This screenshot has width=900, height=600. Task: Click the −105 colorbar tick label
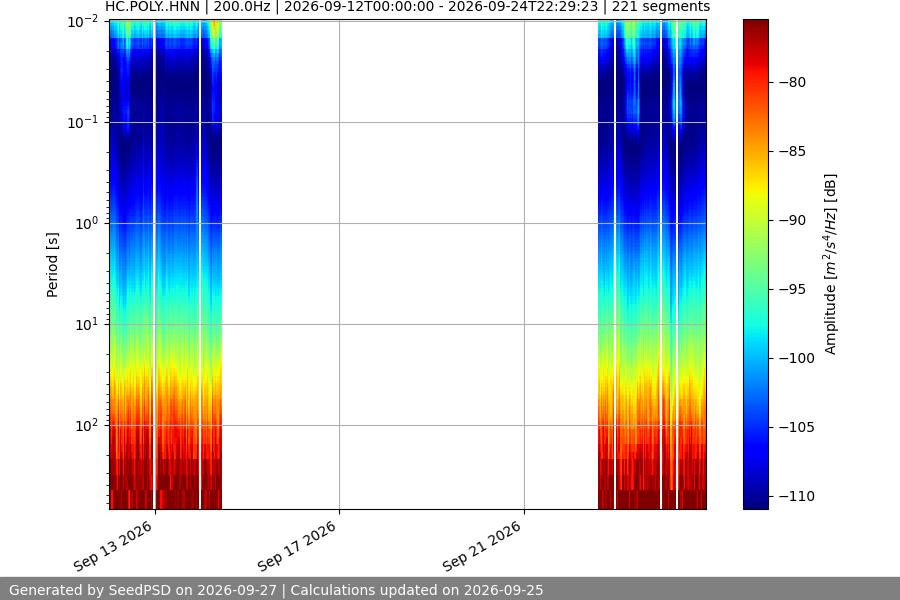click(x=797, y=427)
